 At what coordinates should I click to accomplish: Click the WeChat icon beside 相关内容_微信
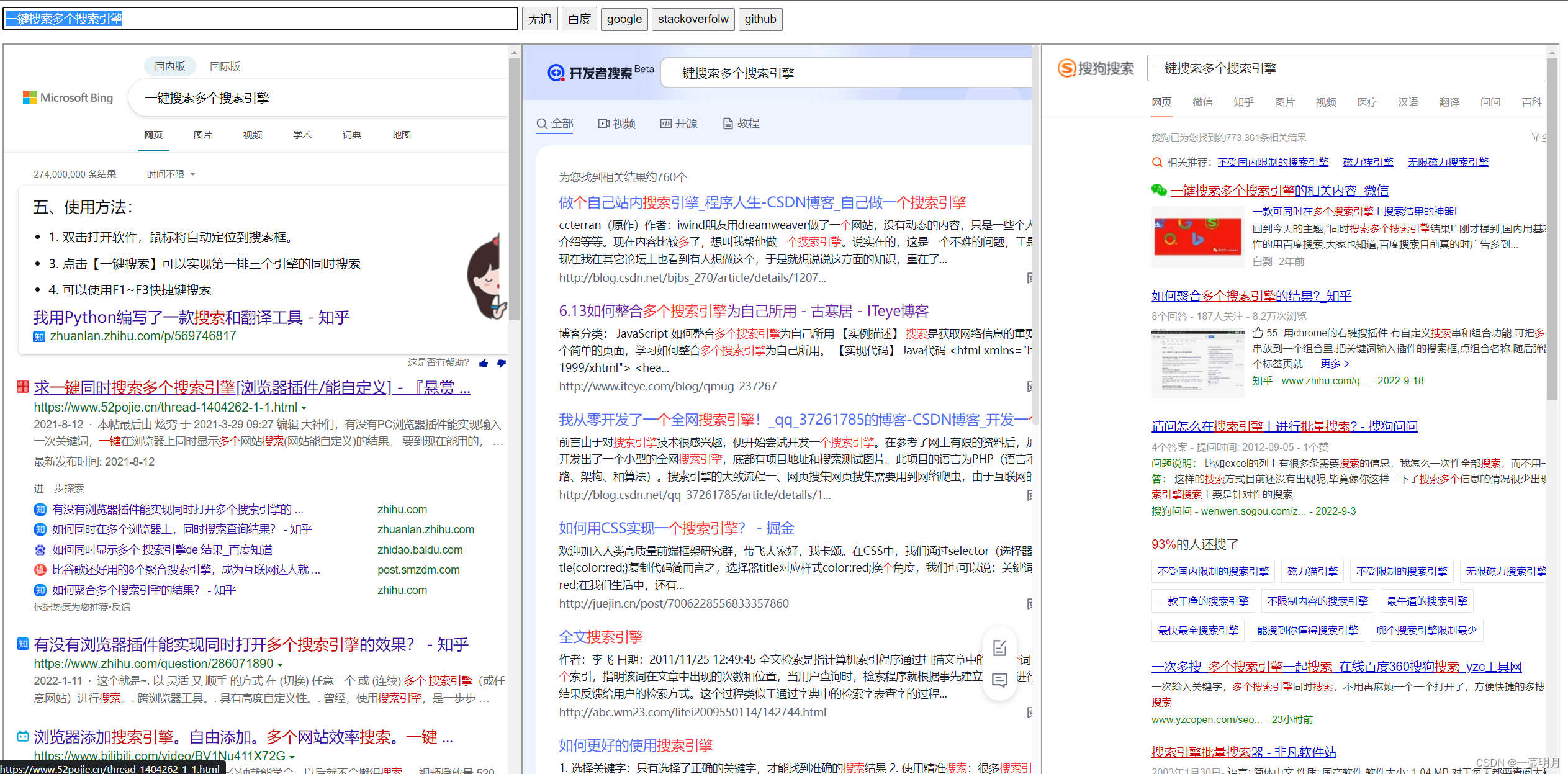(1158, 190)
